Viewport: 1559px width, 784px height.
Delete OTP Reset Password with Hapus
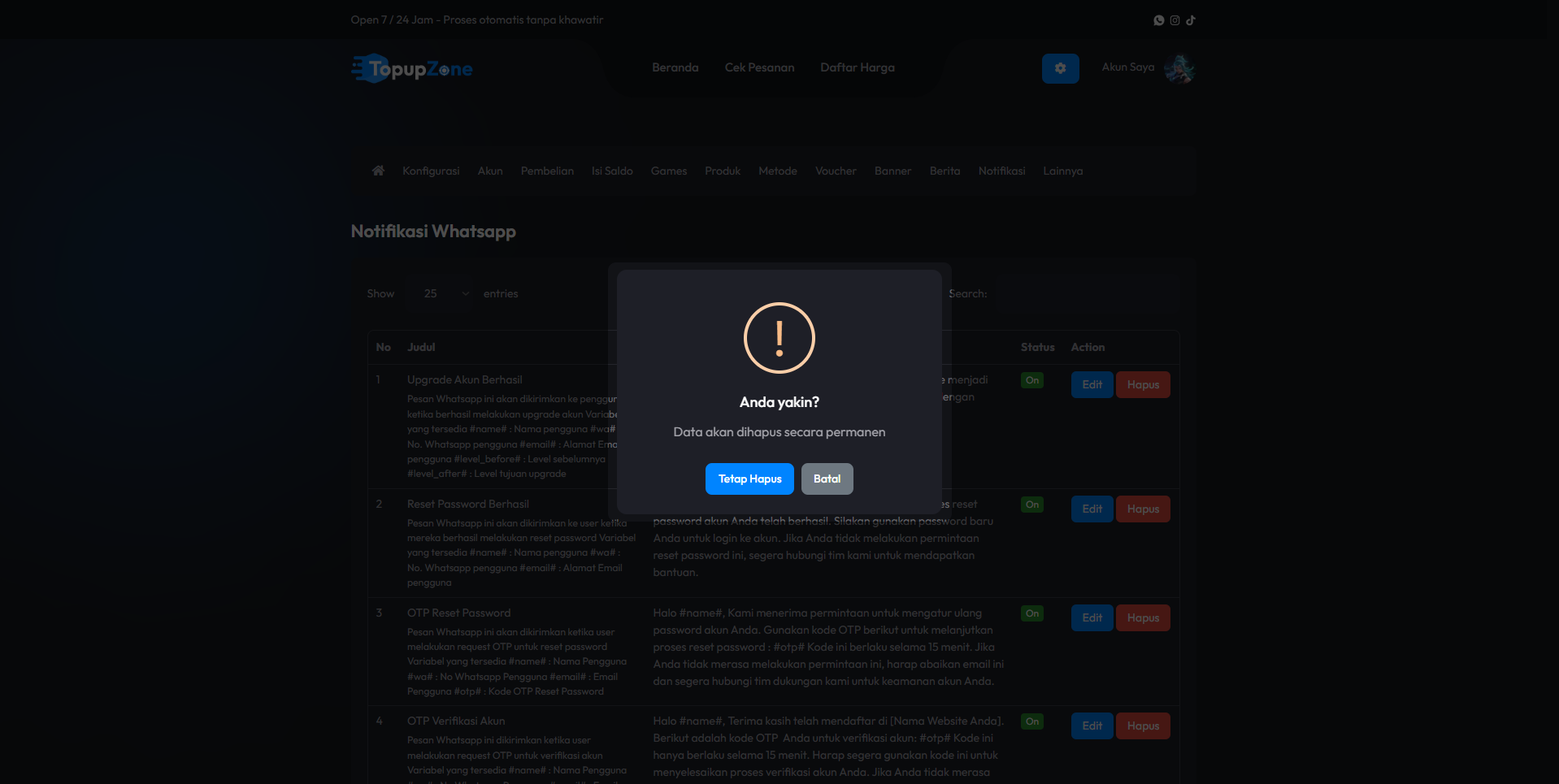[1143, 618]
